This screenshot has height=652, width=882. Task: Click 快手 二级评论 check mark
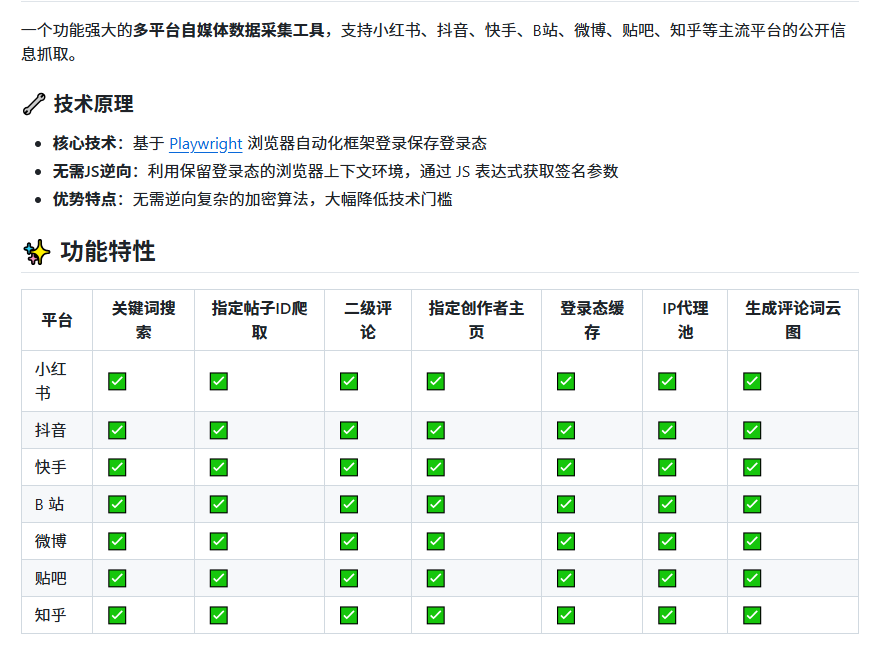(349, 467)
